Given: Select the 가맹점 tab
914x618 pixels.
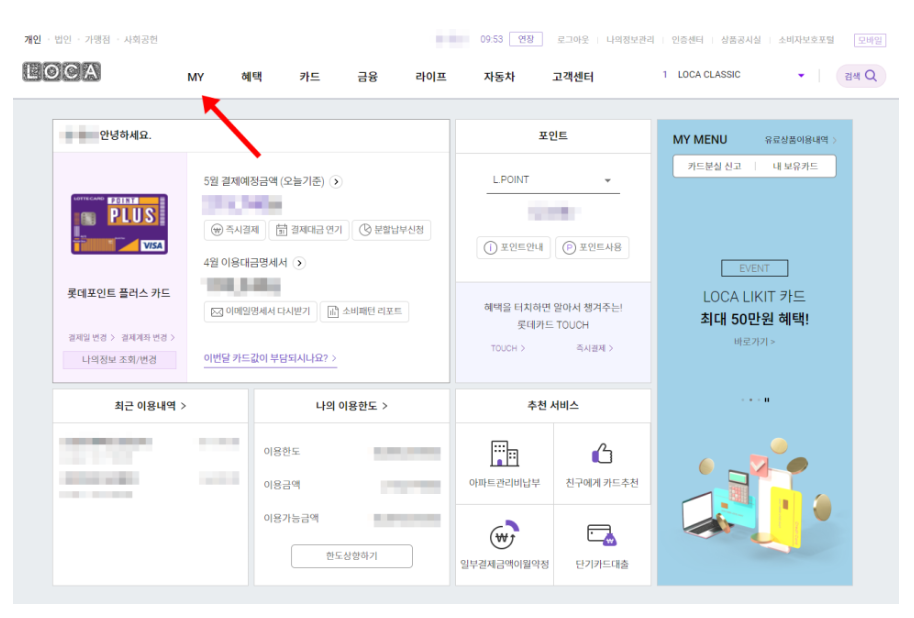Looking at the screenshot, I should 97,40.
